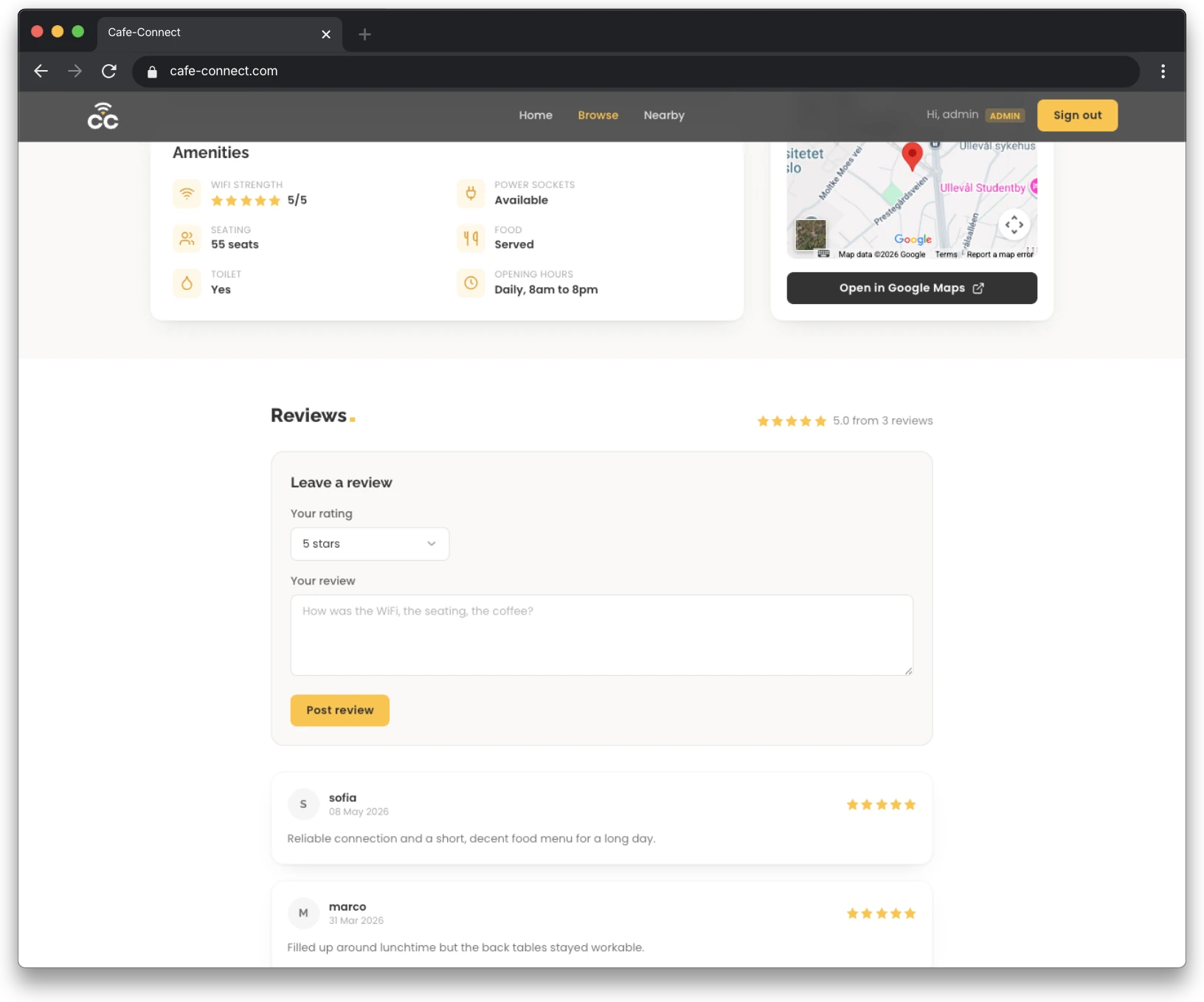Click the red map location pin

coord(913,156)
